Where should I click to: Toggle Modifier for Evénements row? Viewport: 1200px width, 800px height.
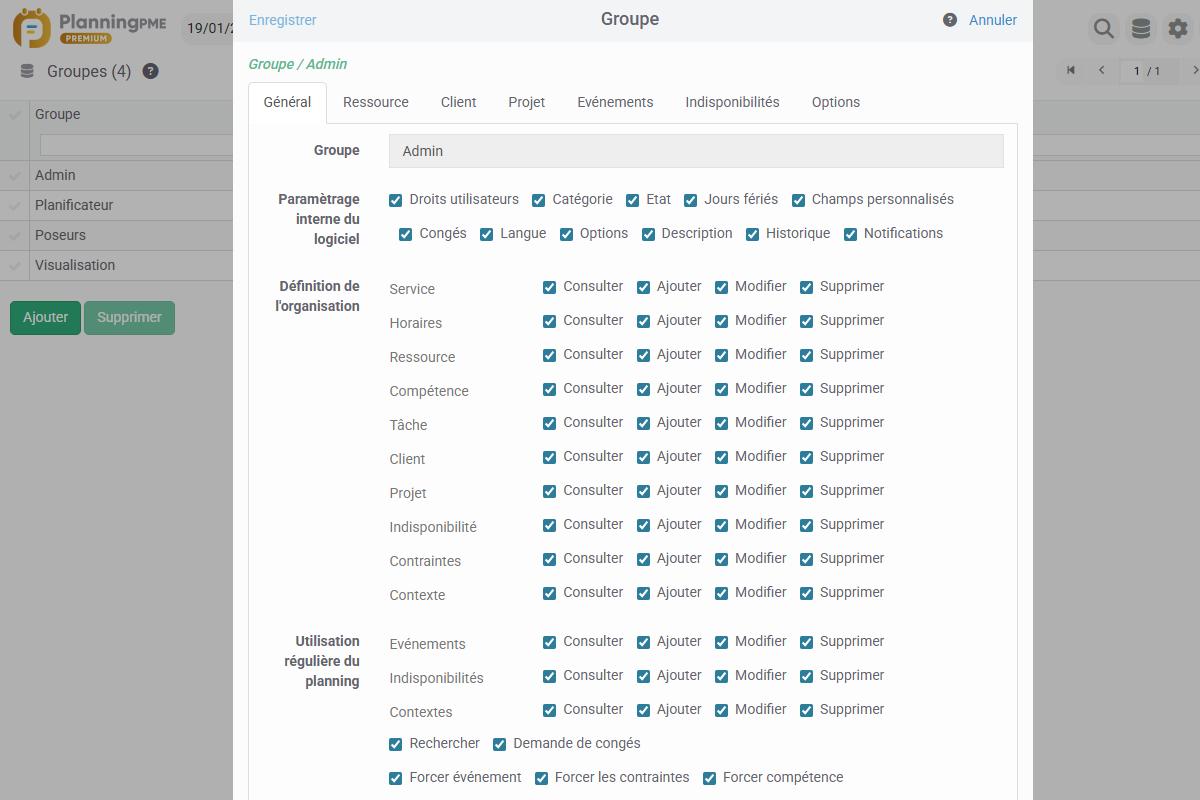point(721,642)
